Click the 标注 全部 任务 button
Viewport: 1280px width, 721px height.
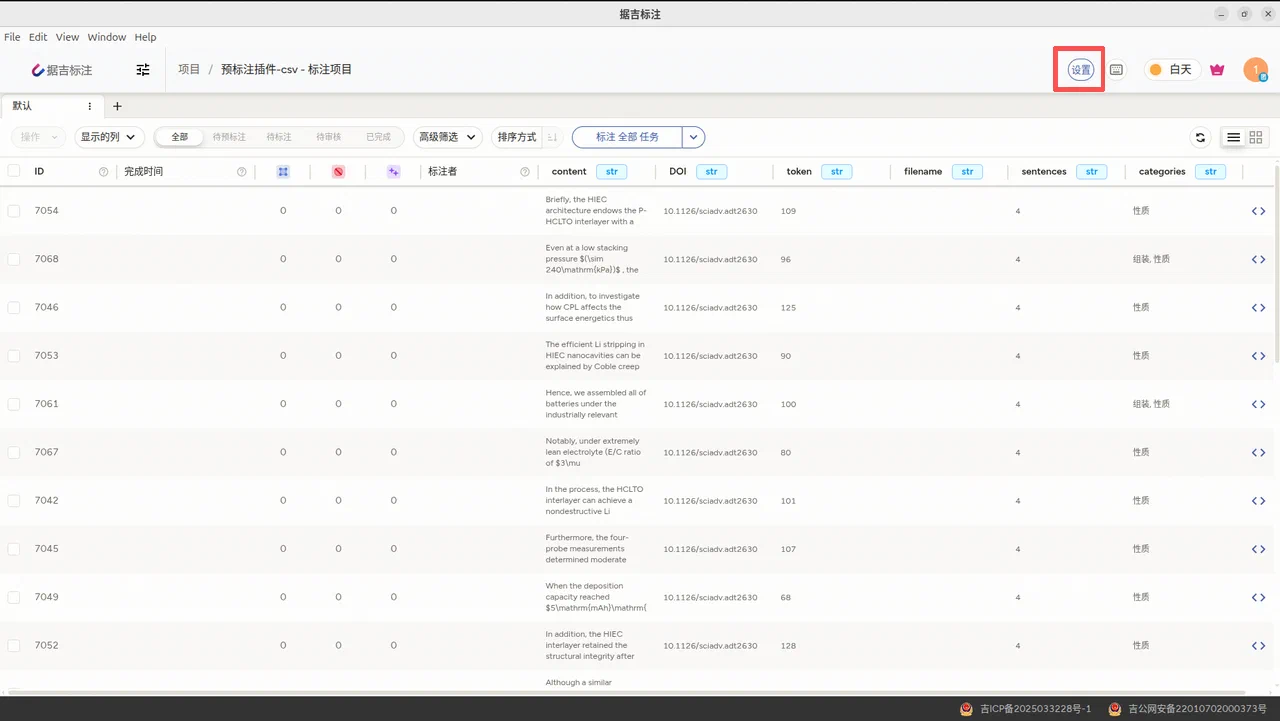(628, 137)
